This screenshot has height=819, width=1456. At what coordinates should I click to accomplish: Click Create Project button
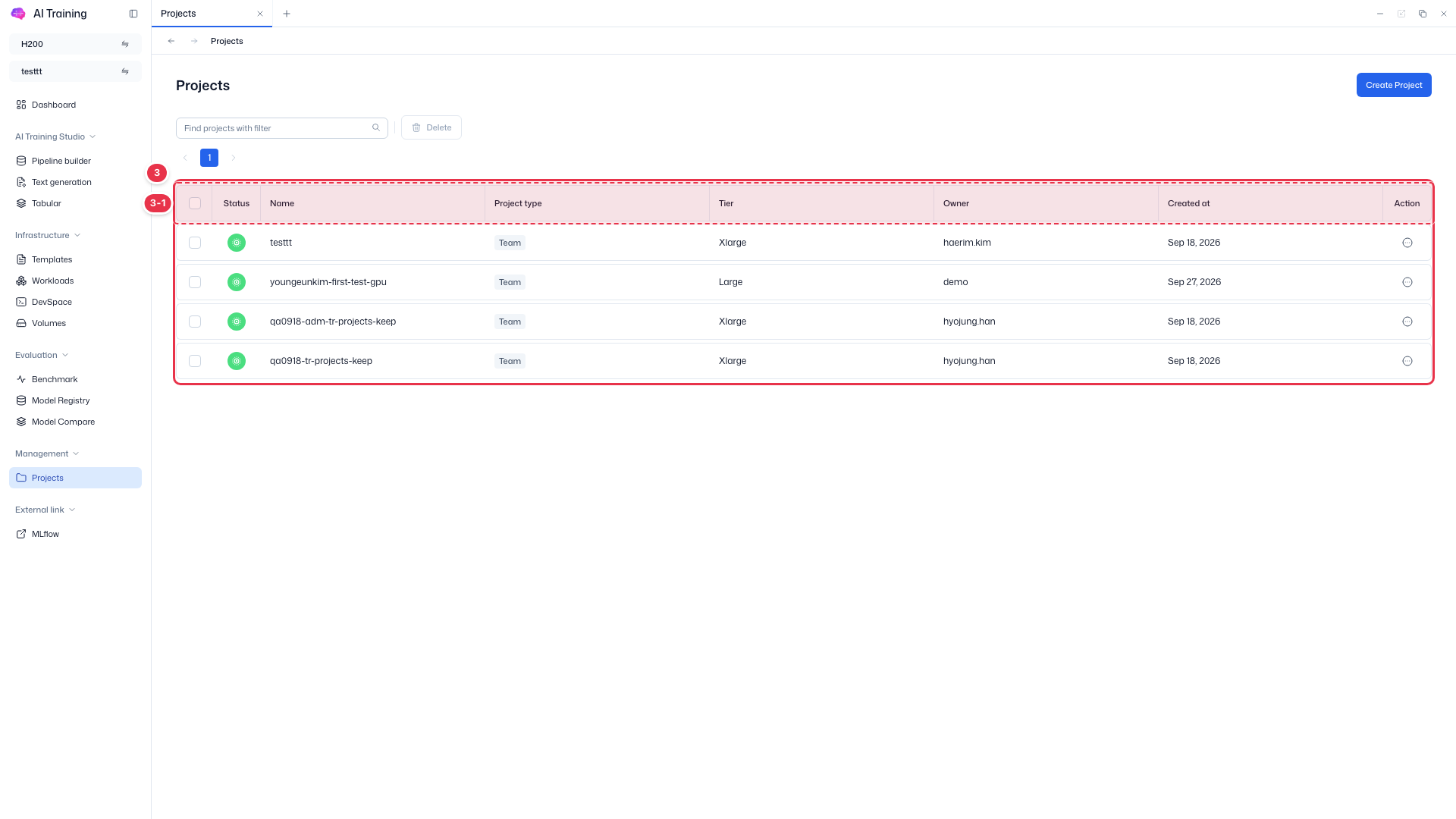pos(1394,85)
